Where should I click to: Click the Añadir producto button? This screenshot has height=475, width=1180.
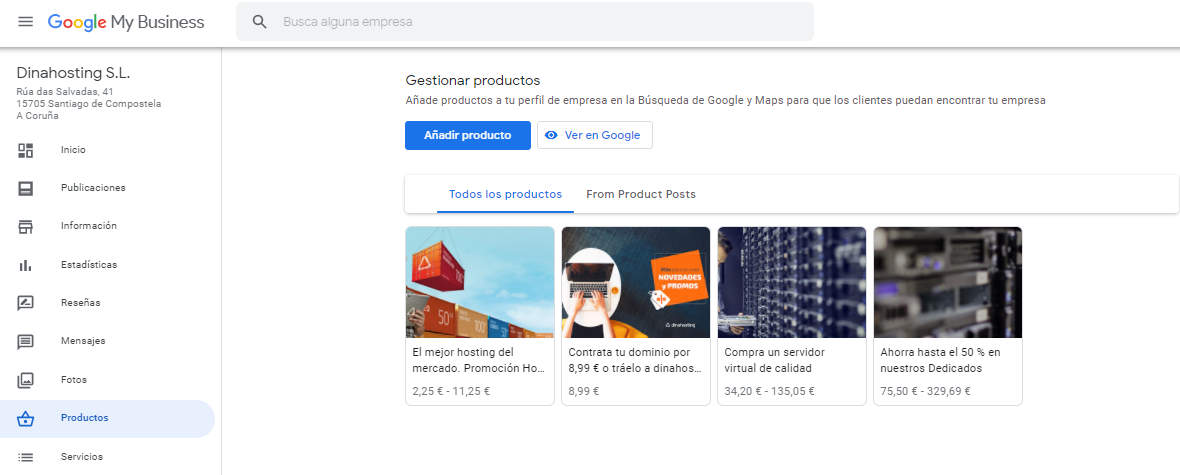pyautogui.click(x=467, y=135)
